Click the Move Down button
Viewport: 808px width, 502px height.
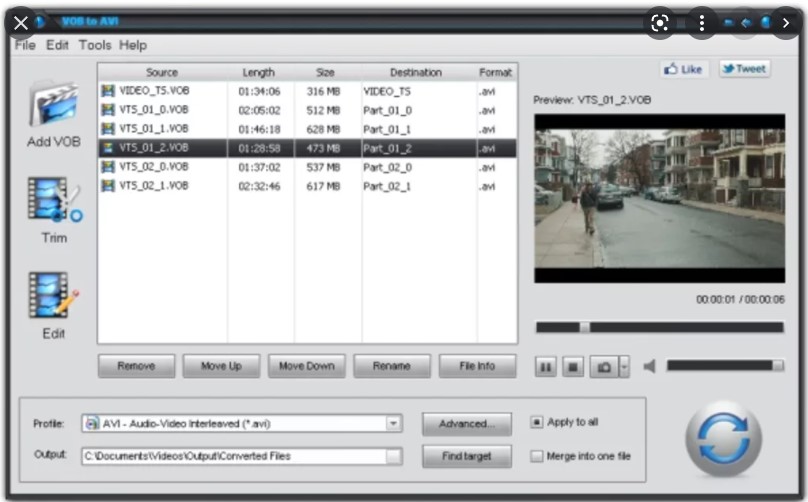(x=307, y=366)
